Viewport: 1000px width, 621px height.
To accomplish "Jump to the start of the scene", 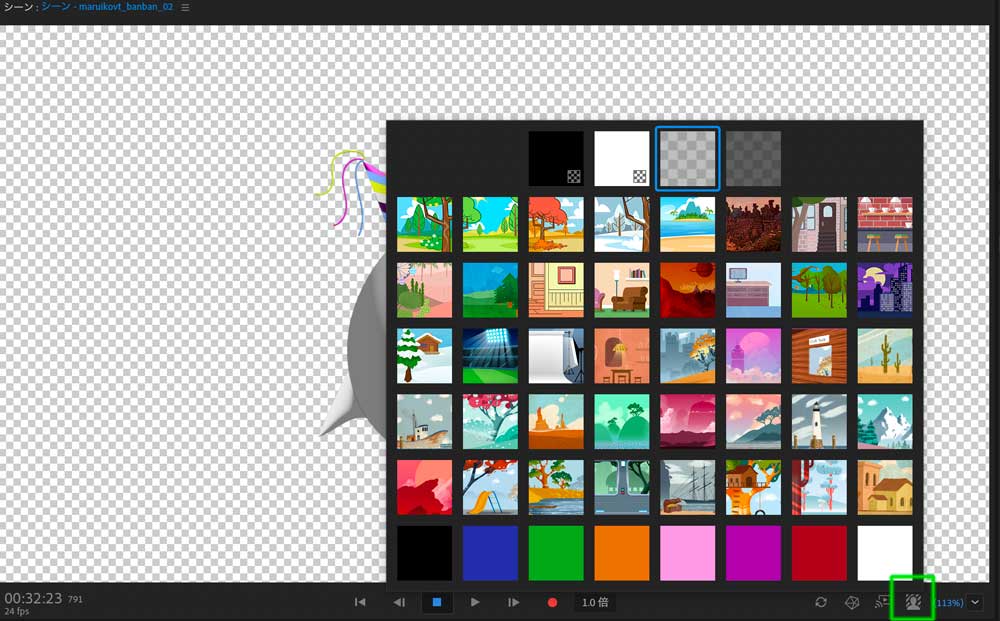I will 360,602.
